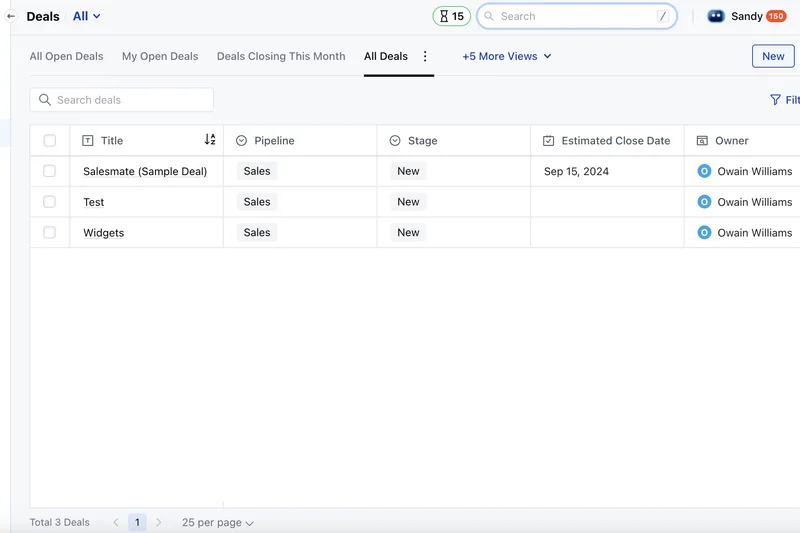Click the New button
This screenshot has height=533, width=800.
point(772,56)
